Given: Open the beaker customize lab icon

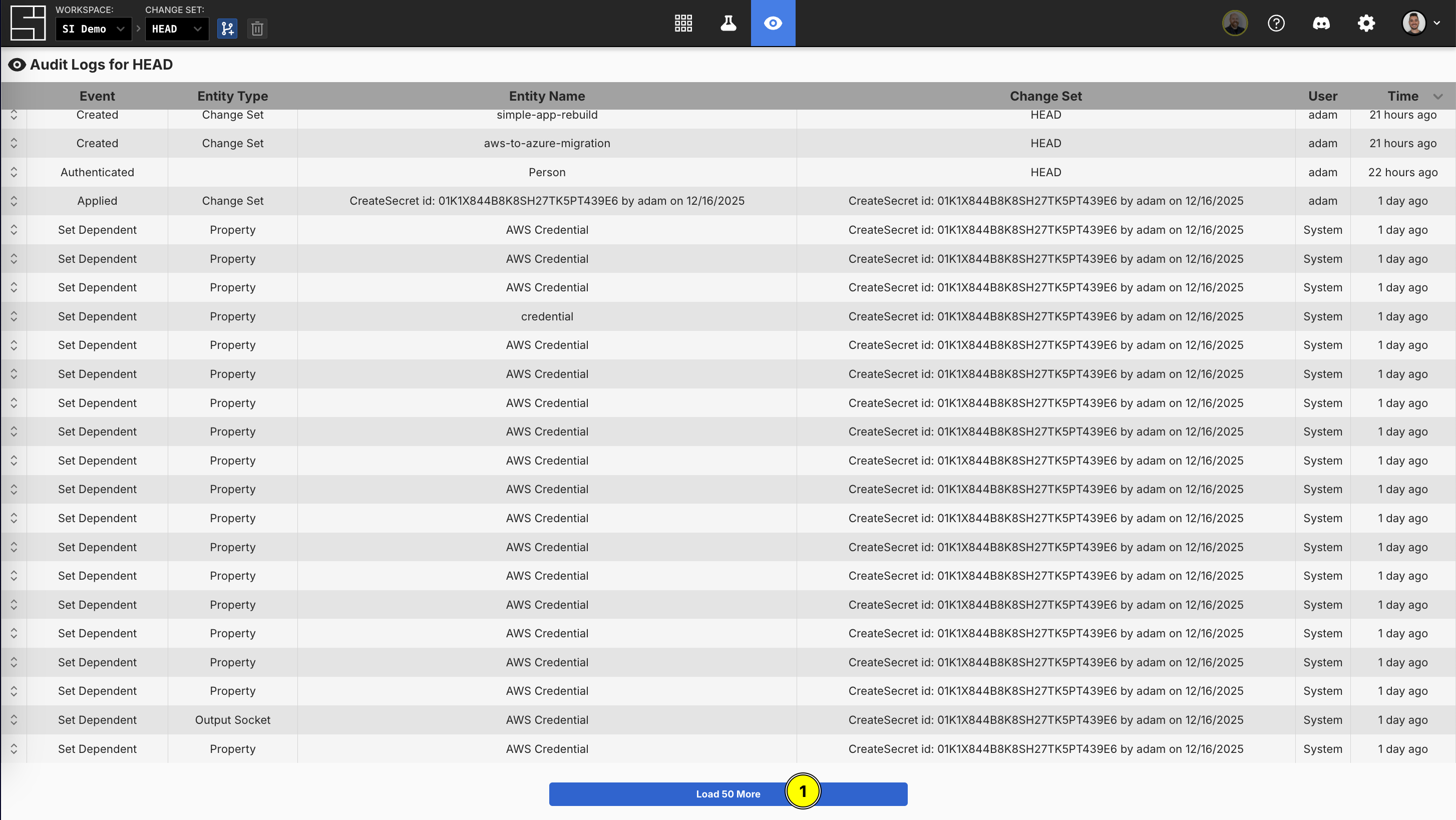Looking at the screenshot, I should (728, 23).
